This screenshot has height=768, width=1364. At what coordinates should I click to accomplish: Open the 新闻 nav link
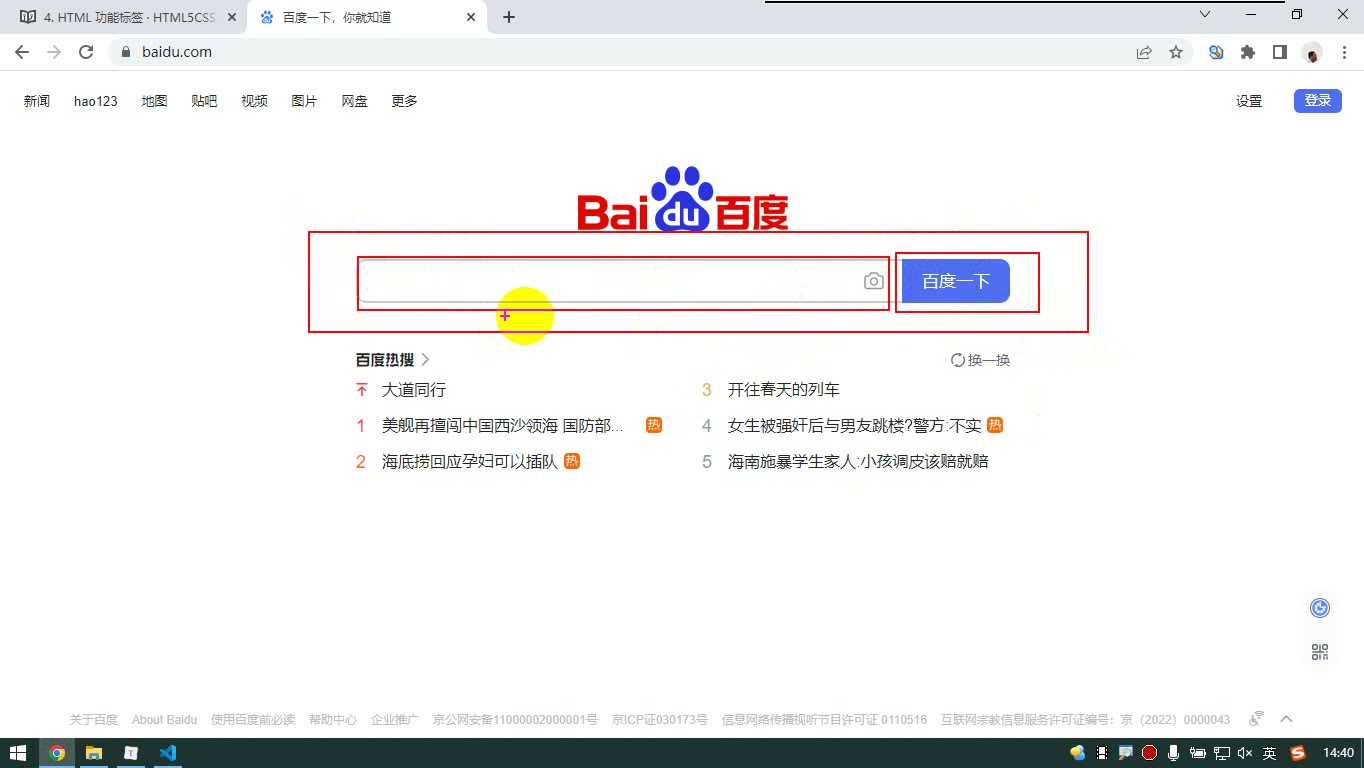[x=37, y=101]
